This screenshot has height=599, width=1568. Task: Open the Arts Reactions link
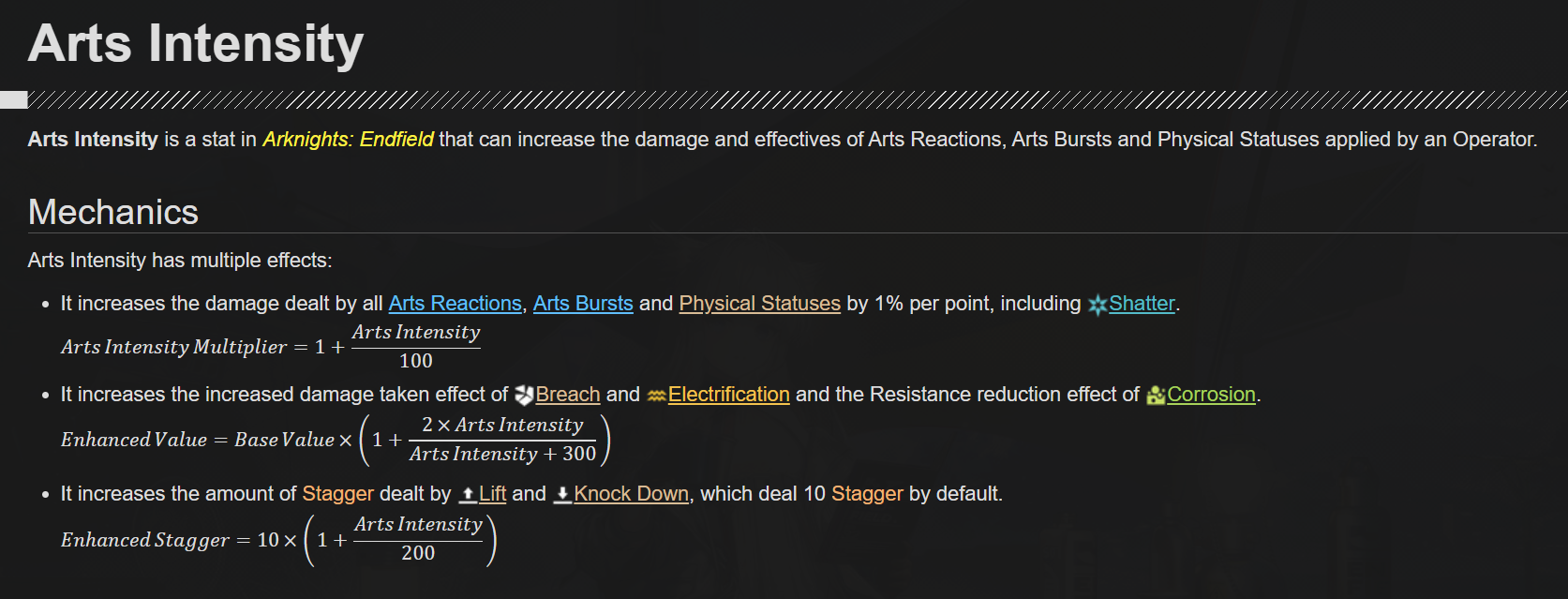pos(455,304)
